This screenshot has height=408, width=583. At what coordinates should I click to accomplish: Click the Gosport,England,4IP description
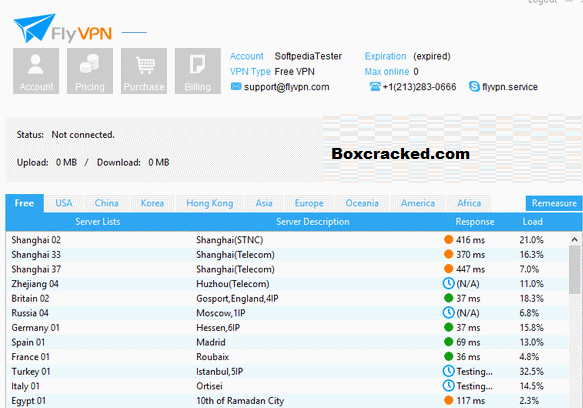[x=237, y=298]
